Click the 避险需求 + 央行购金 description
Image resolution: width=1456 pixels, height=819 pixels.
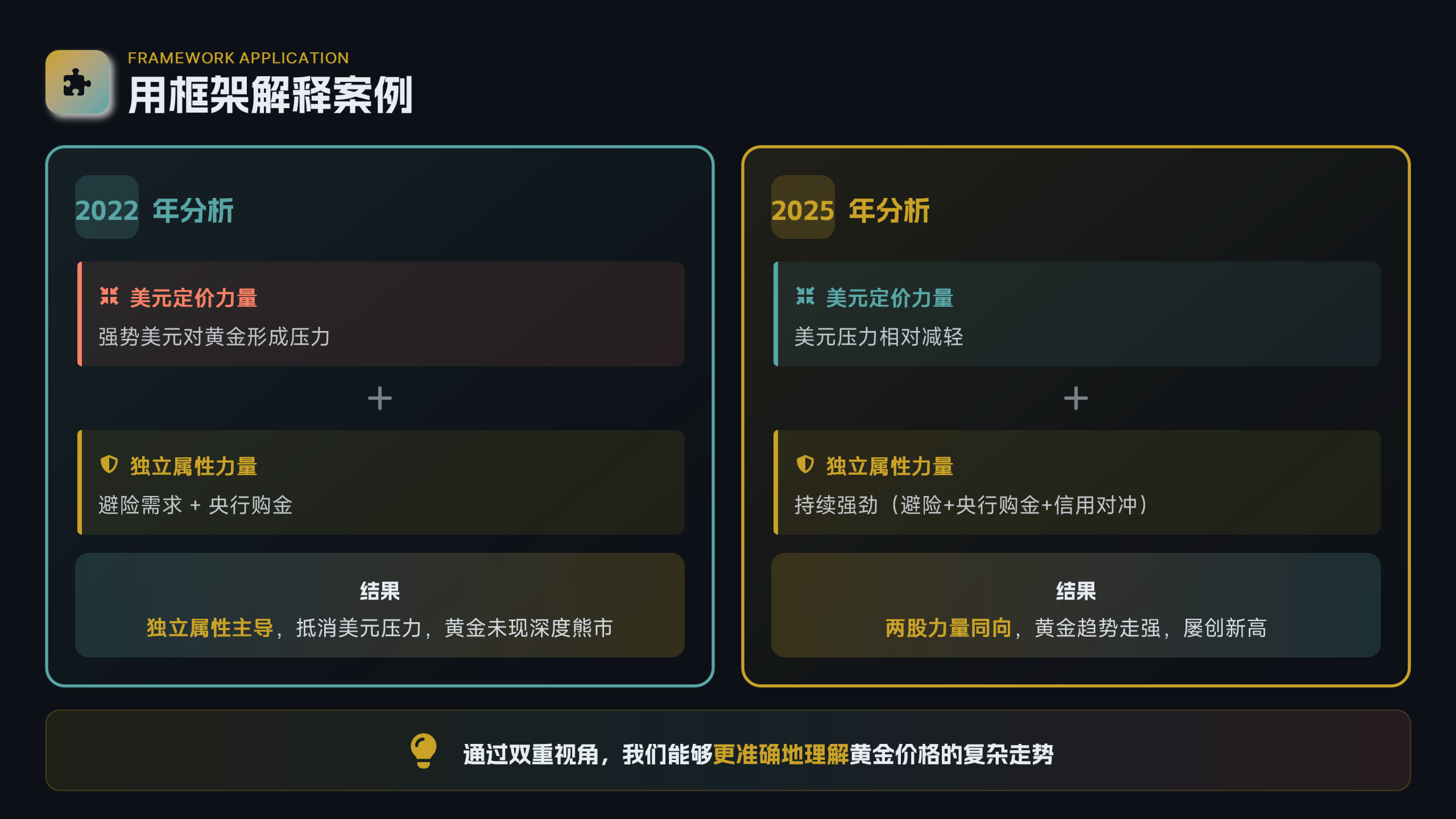(x=195, y=505)
